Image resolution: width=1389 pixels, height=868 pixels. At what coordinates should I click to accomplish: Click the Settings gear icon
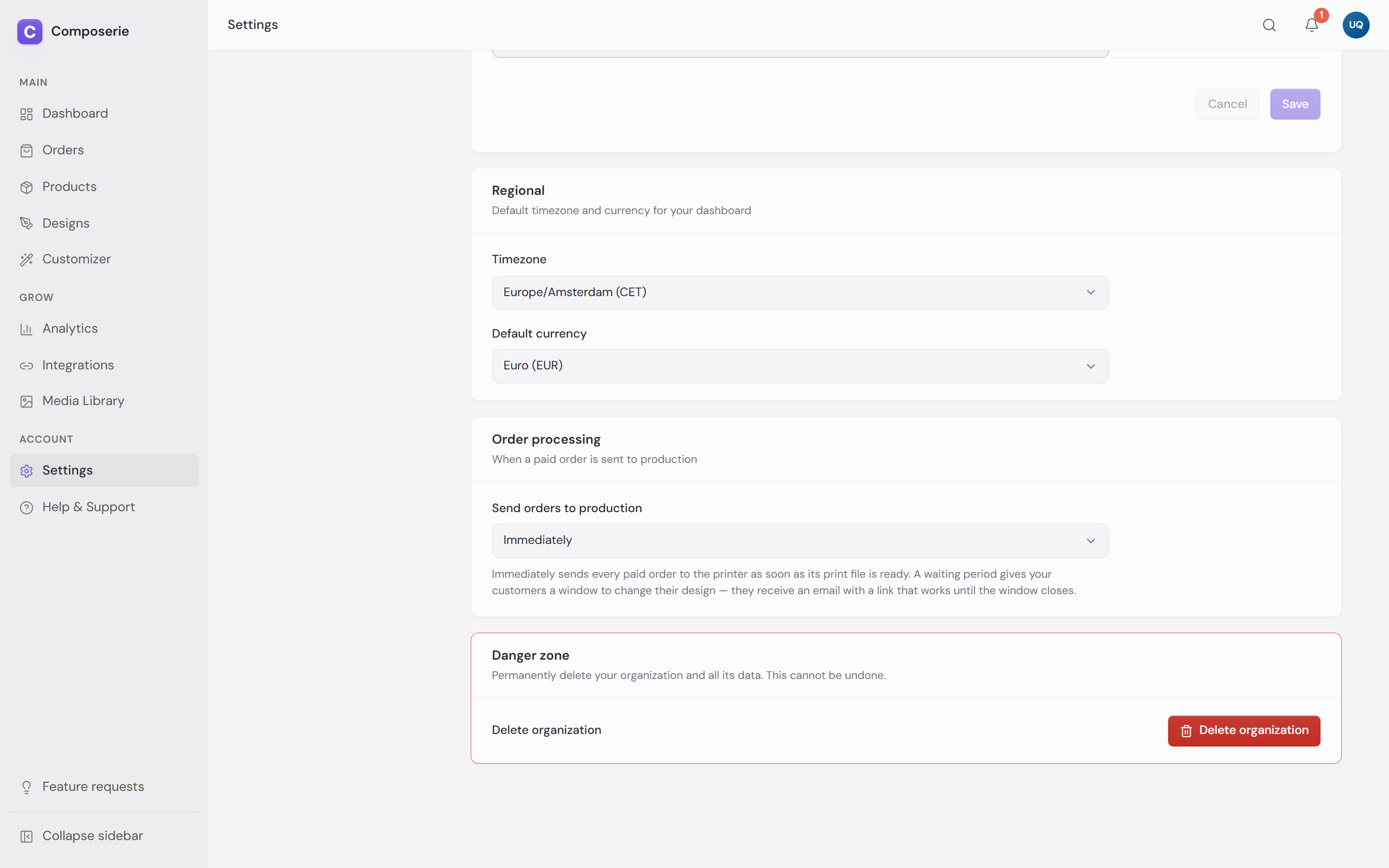[x=27, y=471]
